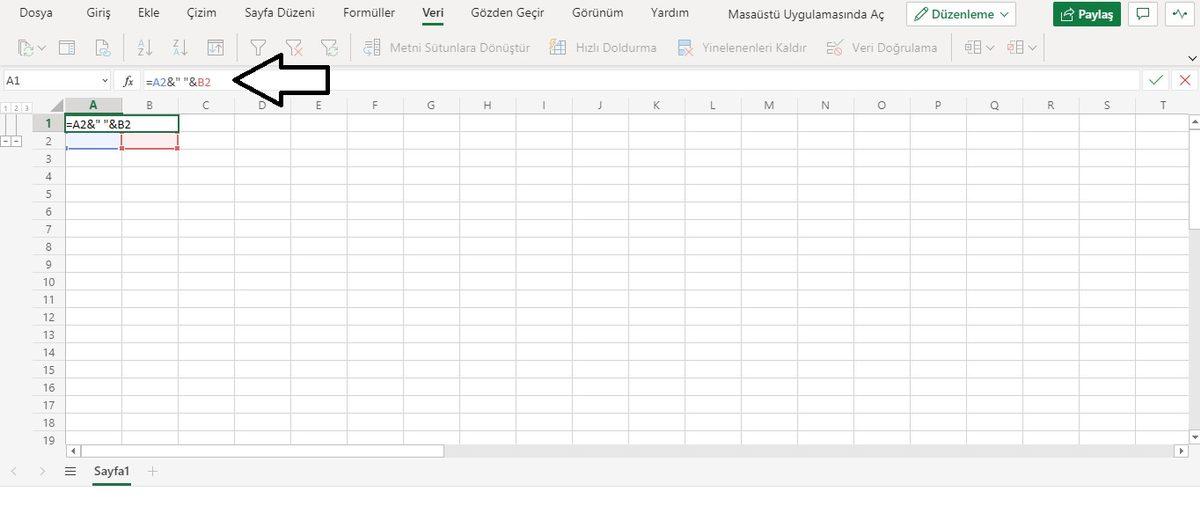This screenshot has width=1200, height=528.
Task: Click the horizontal scrollbar thumb
Action: click(x=260, y=451)
